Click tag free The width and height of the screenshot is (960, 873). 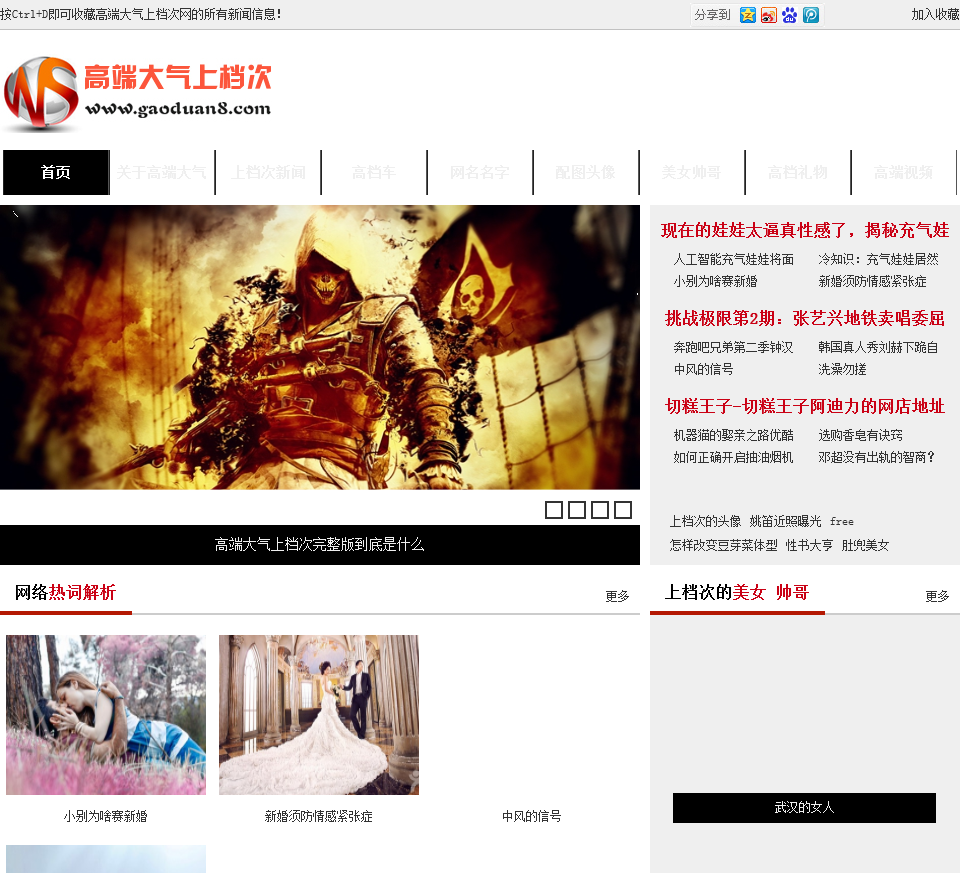click(842, 522)
